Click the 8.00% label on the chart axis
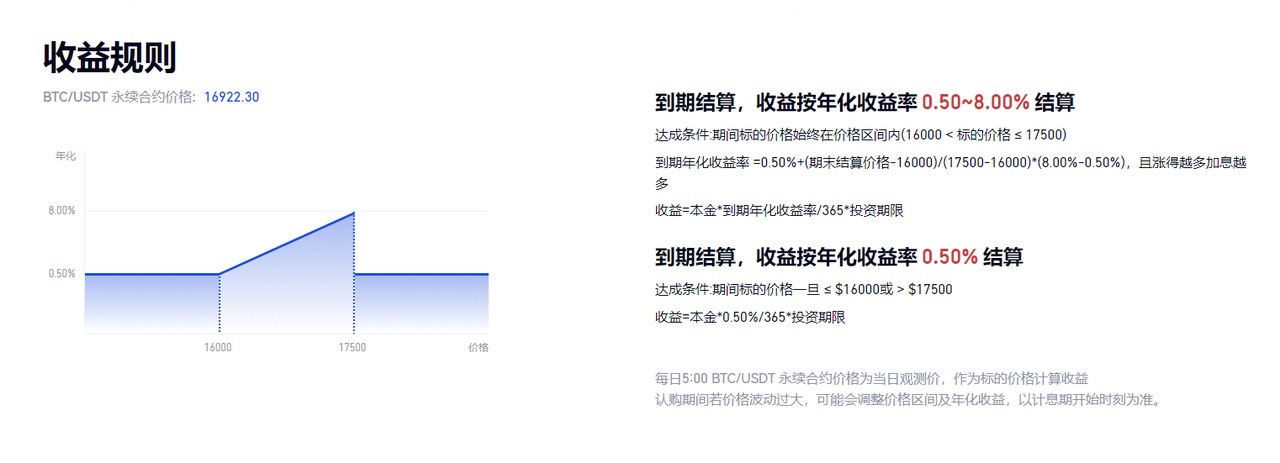This screenshot has height=463, width=1280. point(62,211)
